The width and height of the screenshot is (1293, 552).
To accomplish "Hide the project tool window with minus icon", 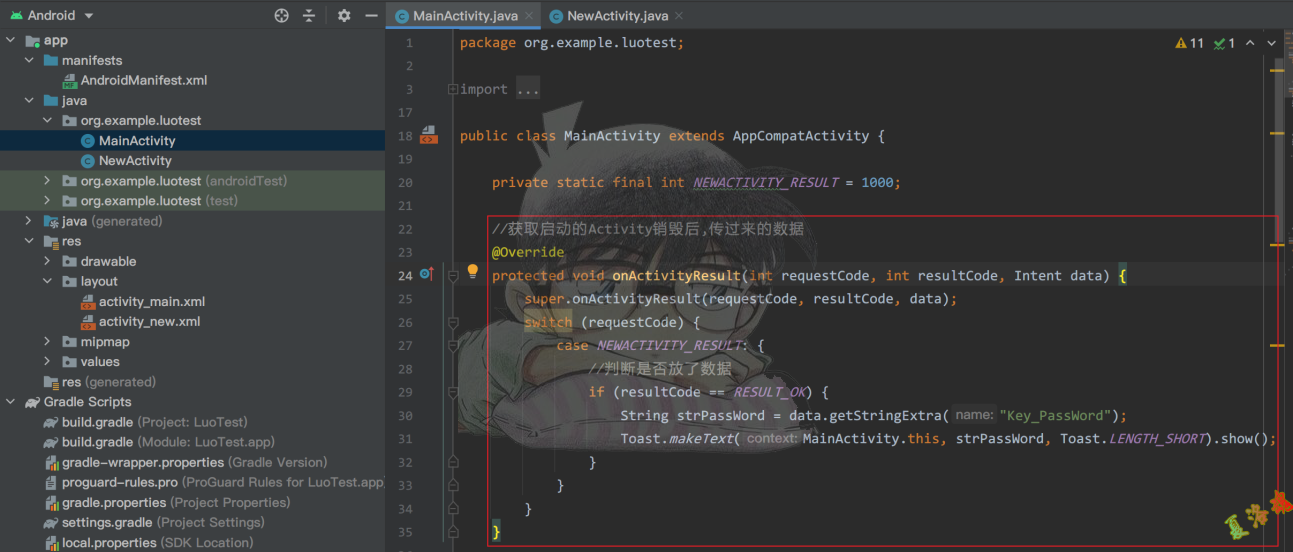I will [x=371, y=16].
